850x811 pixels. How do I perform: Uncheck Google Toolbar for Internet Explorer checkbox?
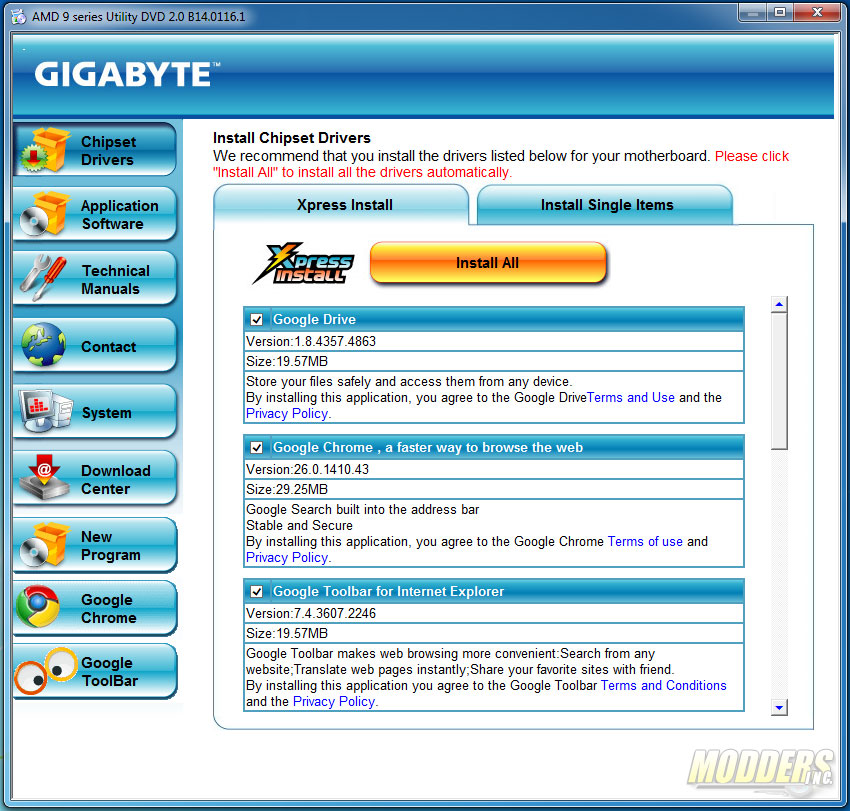[256, 591]
